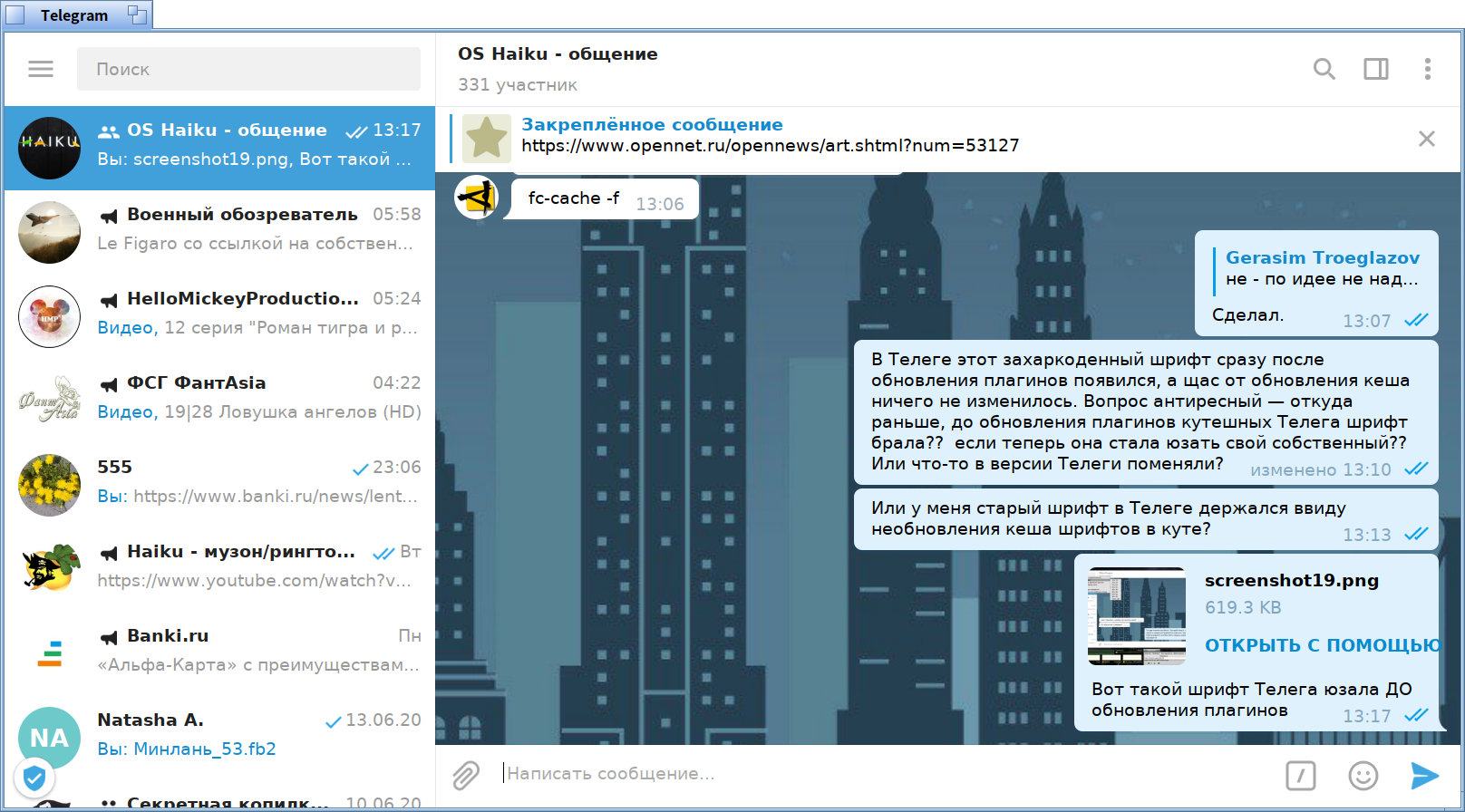Click caption Вот такой шрифт Телега юзала

(x=1252, y=700)
